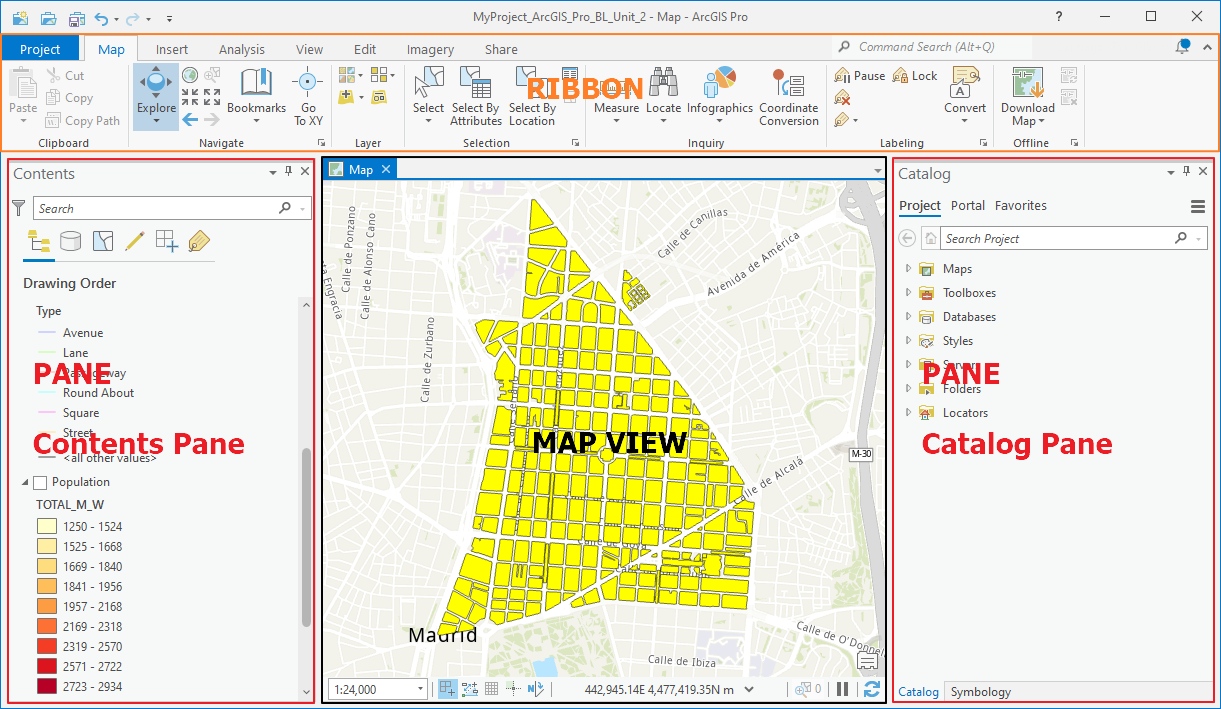Click the Download Map icon
The width and height of the screenshot is (1221, 709).
click(1028, 82)
